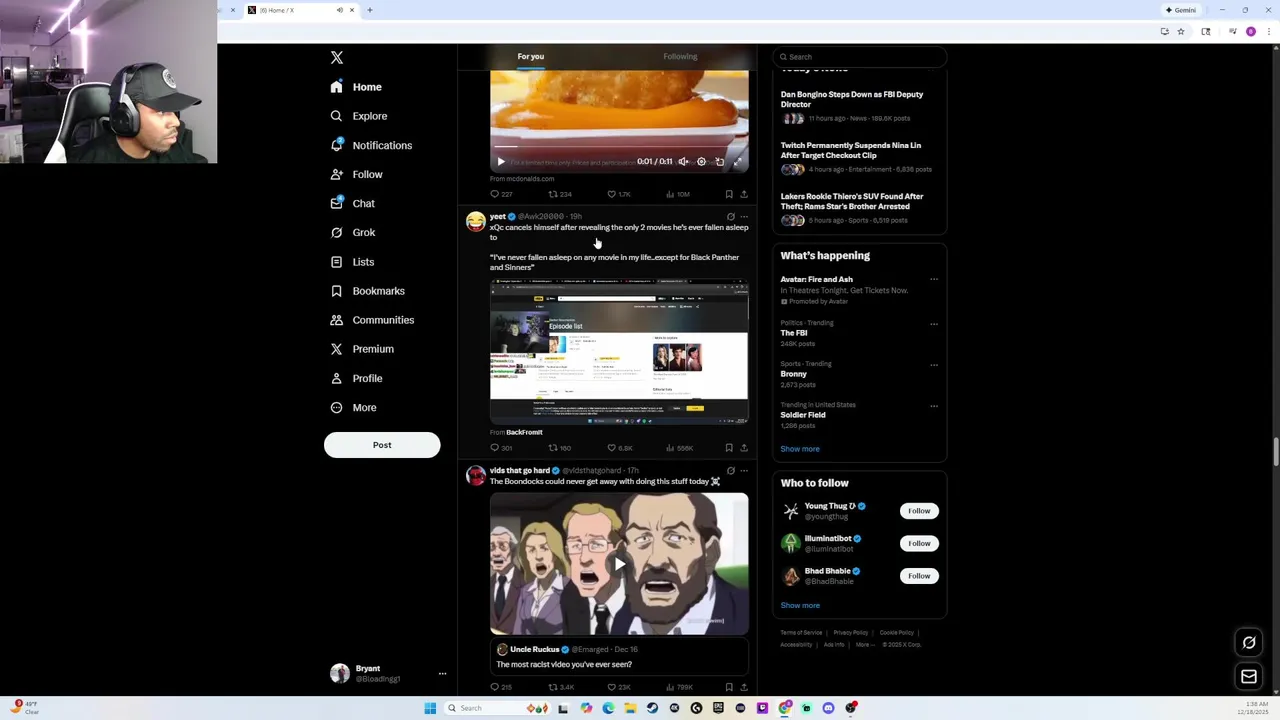Open yeet's profile avatar

pos(476,222)
